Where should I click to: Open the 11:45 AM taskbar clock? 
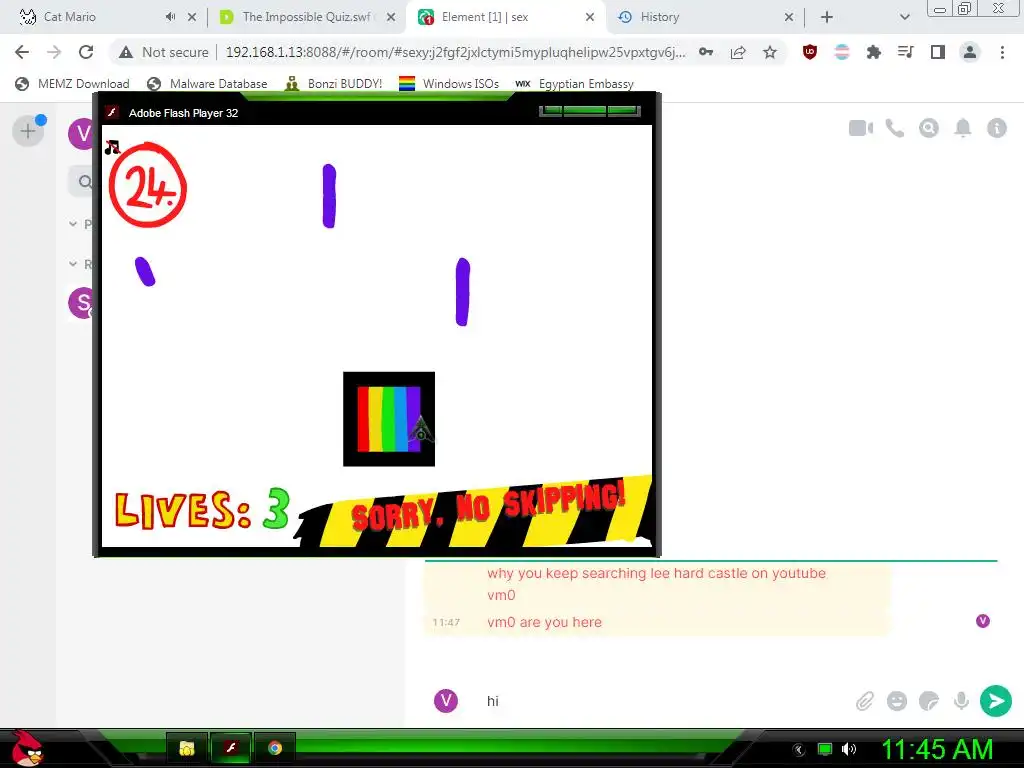tap(937, 749)
